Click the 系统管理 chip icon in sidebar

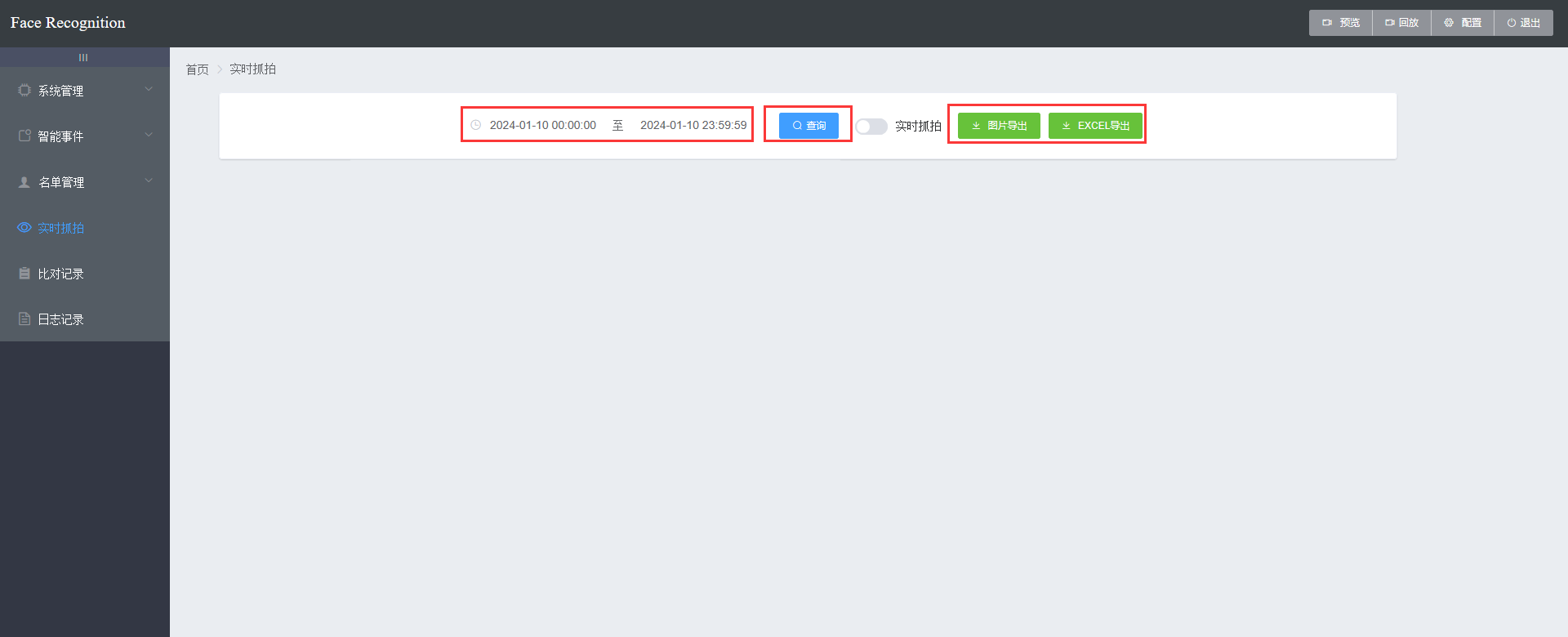[24, 91]
